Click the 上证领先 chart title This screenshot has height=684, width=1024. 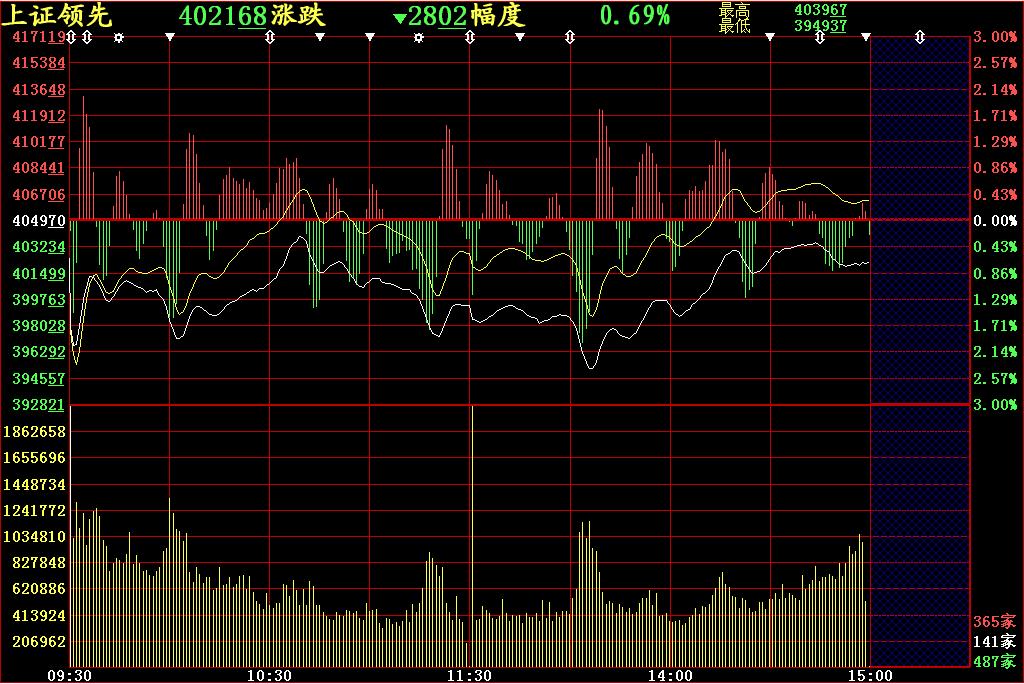56,16
